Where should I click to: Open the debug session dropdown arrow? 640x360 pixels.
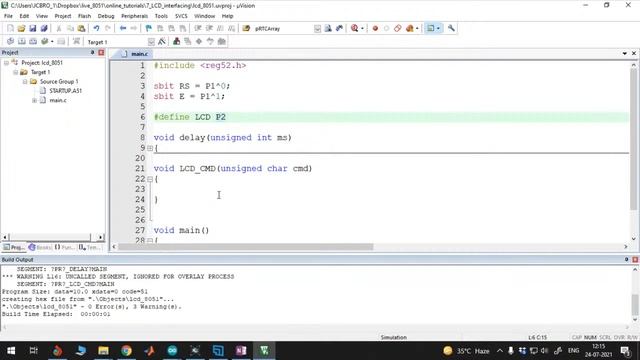pyautogui.click(x=362, y=29)
